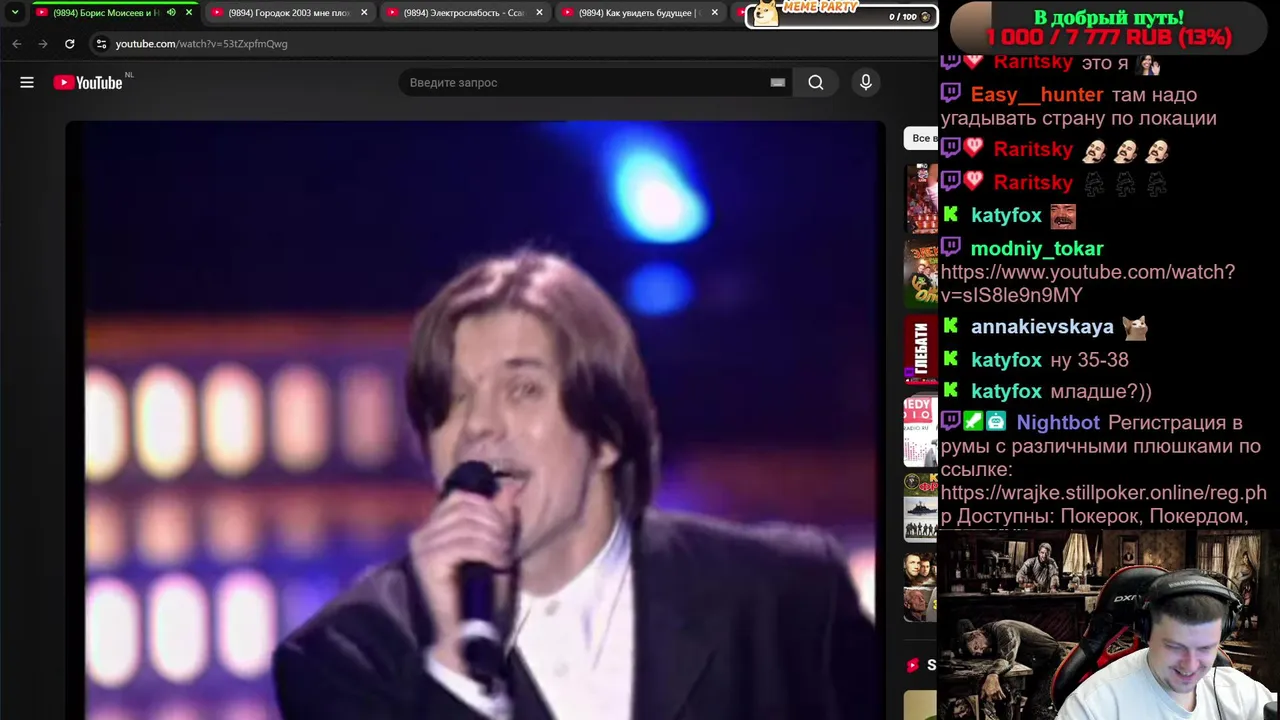Go back in browser history
This screenshot has width=1280, height=720.
click(17, 44)
